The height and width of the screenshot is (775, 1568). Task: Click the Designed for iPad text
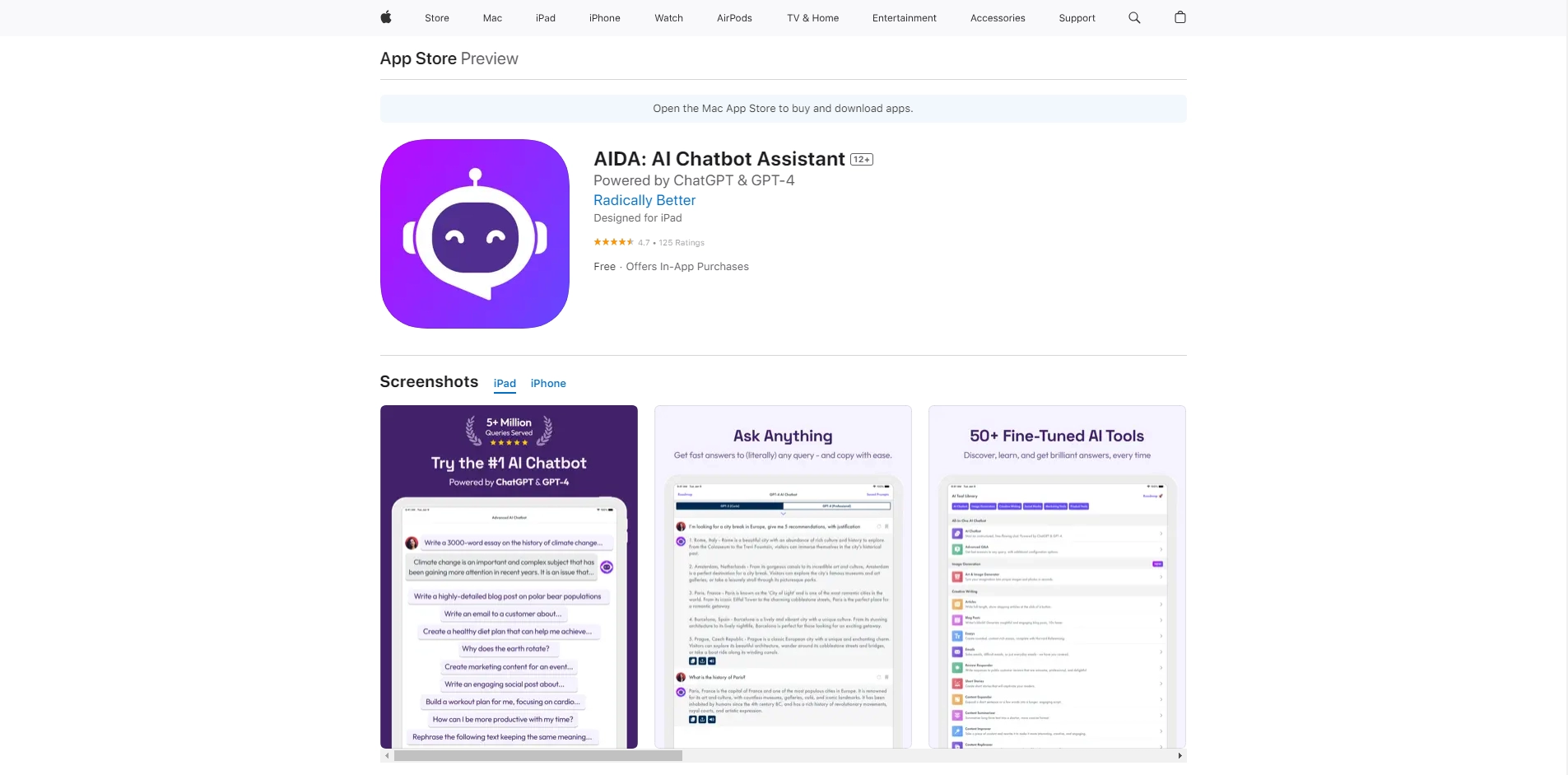(638, 218)
